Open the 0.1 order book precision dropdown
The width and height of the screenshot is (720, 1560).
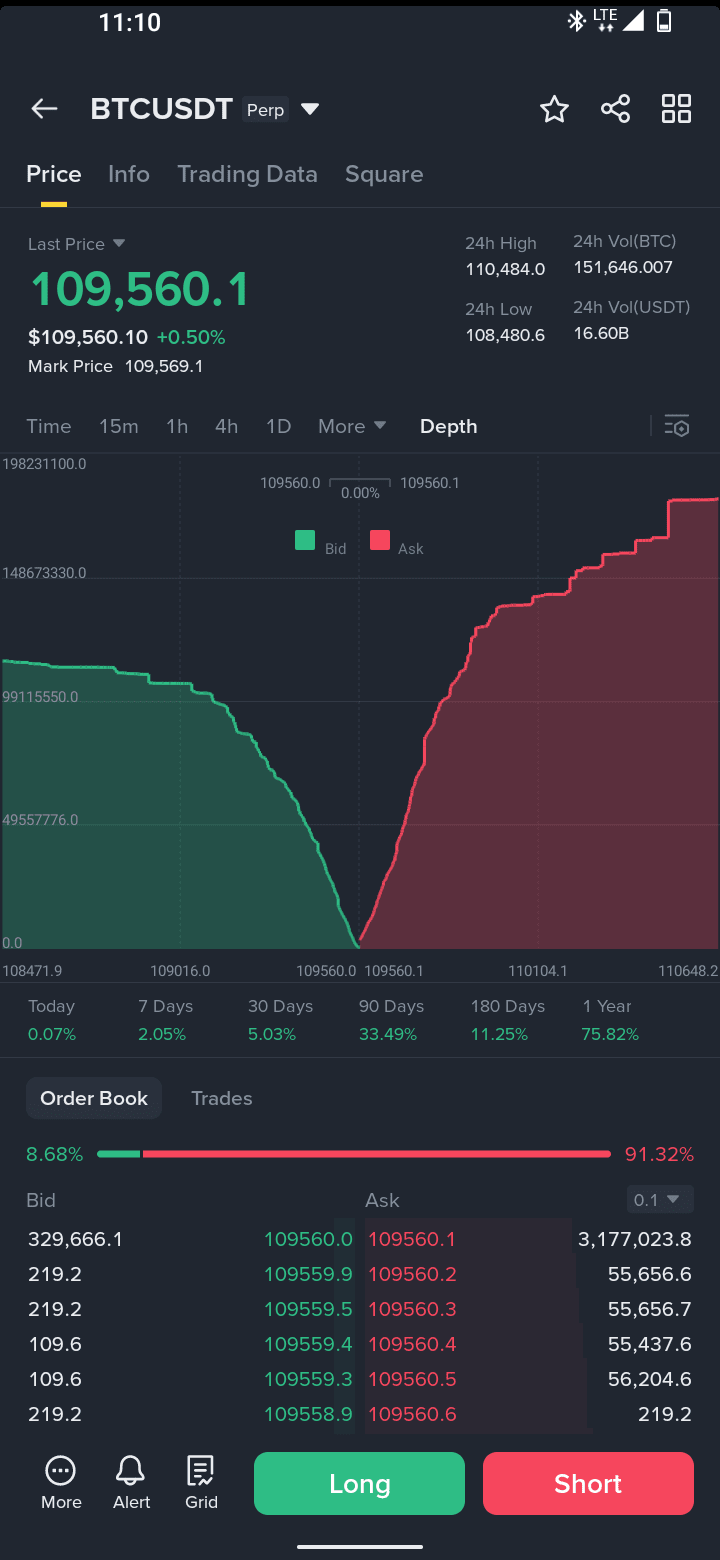tap(660, 1199)
